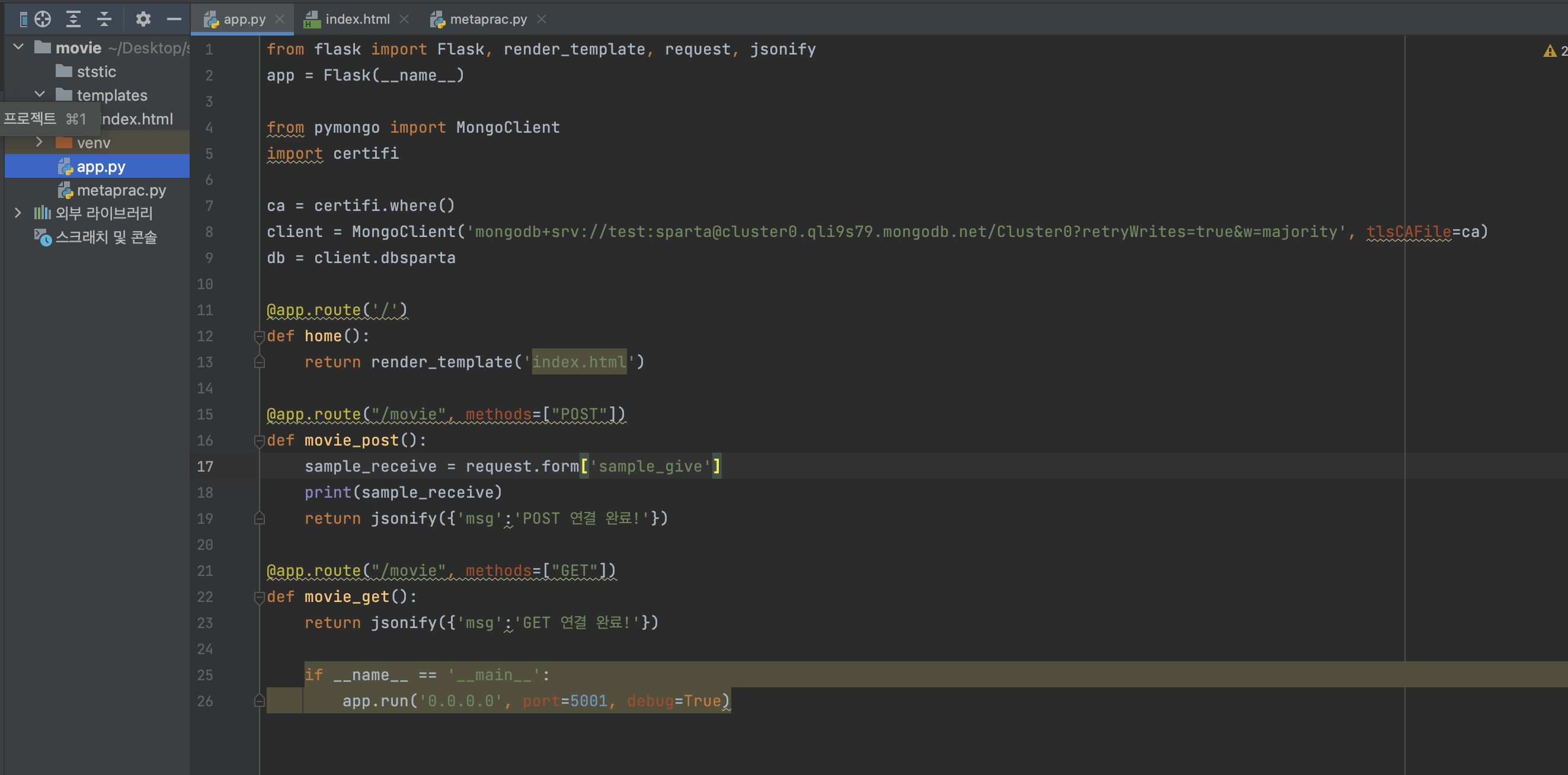The height and width of the screenshot is (775, 1568).
Task: Switch to the index.html editor tab
Action: coord(357,20)
